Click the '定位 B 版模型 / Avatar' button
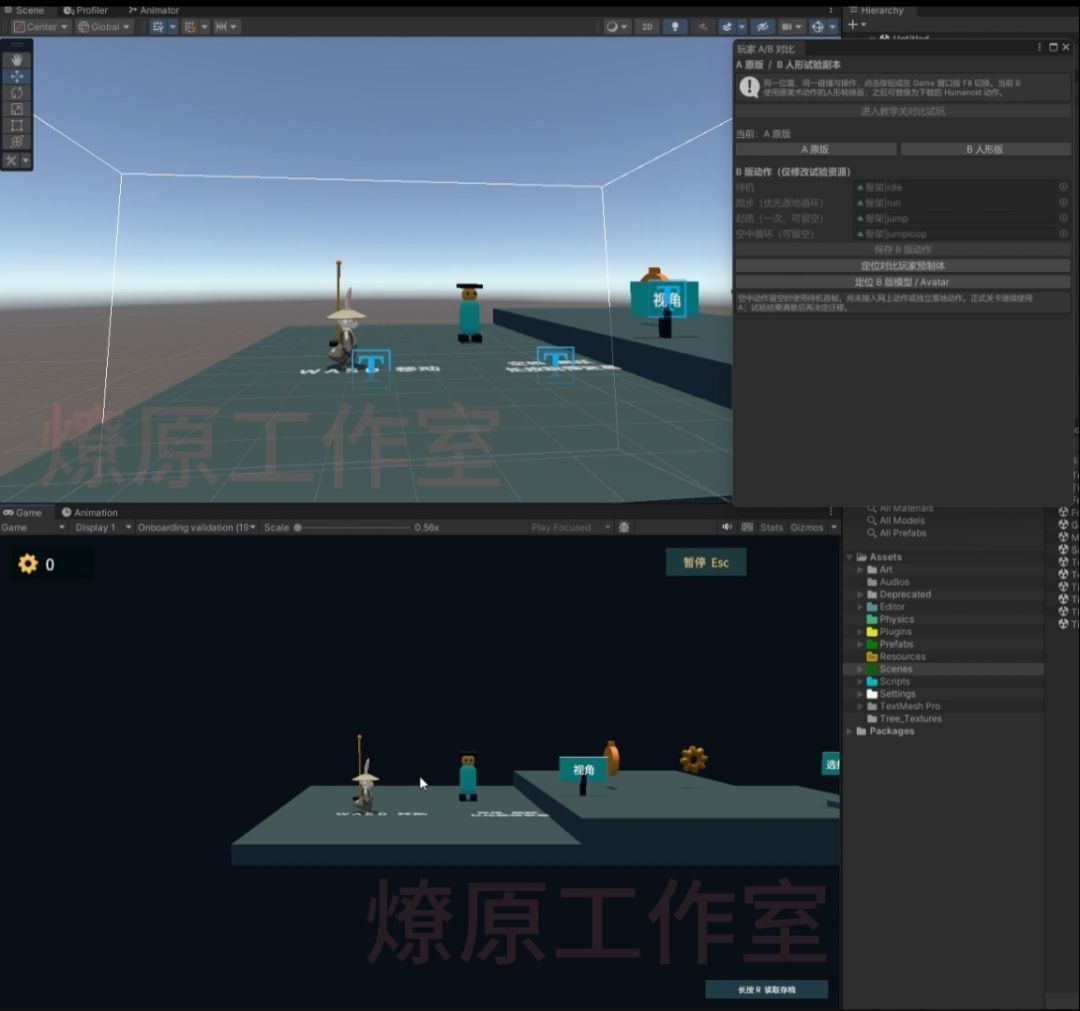1080x1011 pixels. point(903,282)
